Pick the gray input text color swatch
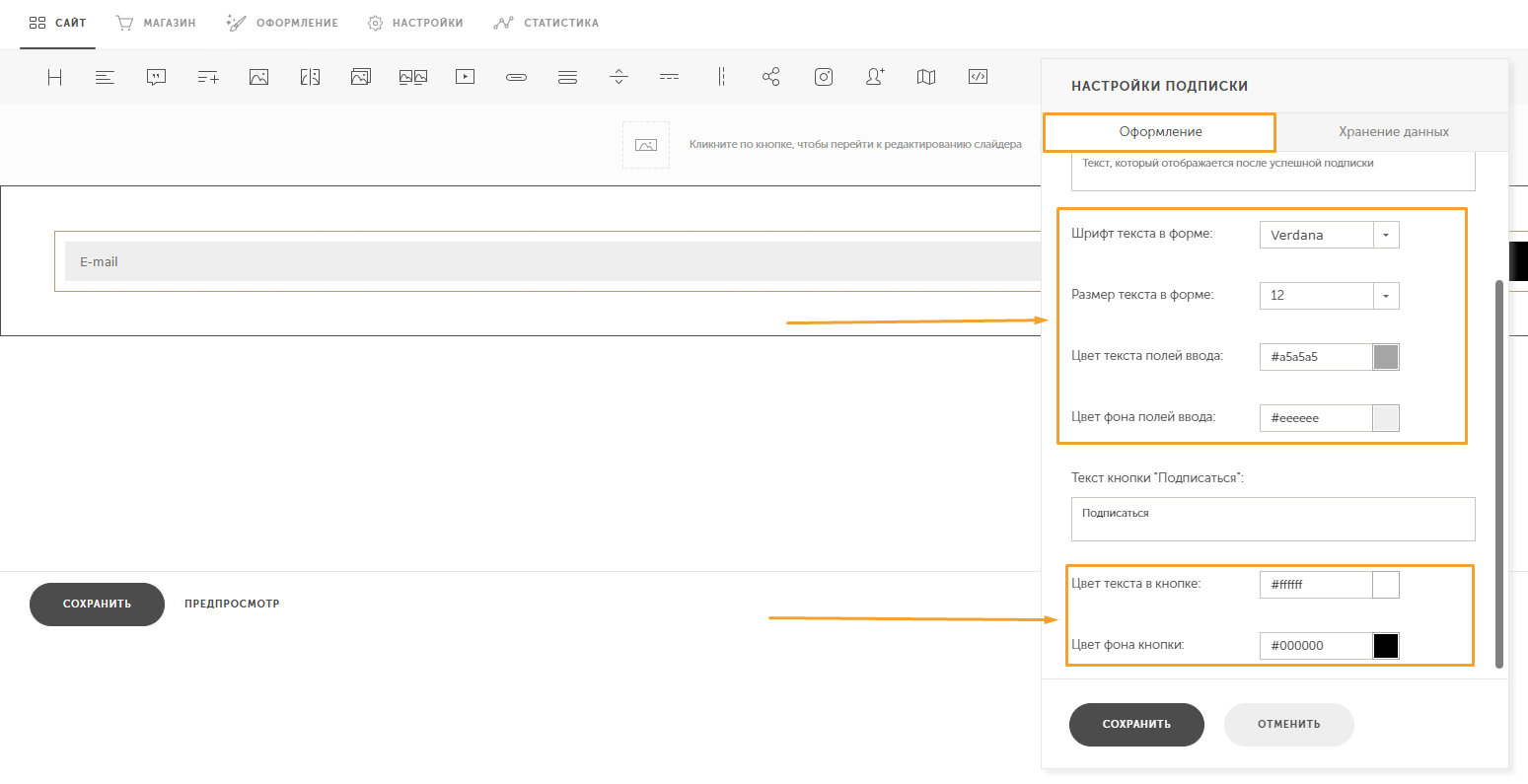The image size is (1528, 784). click(1386, 357)
